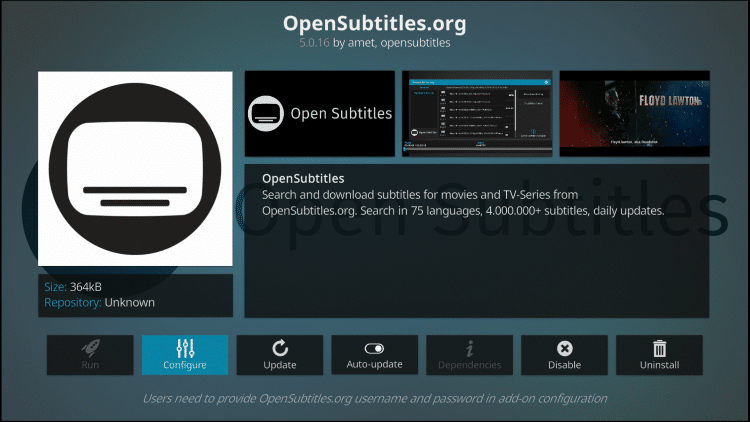Click the rocket icon on the Run button

[89, 348]
